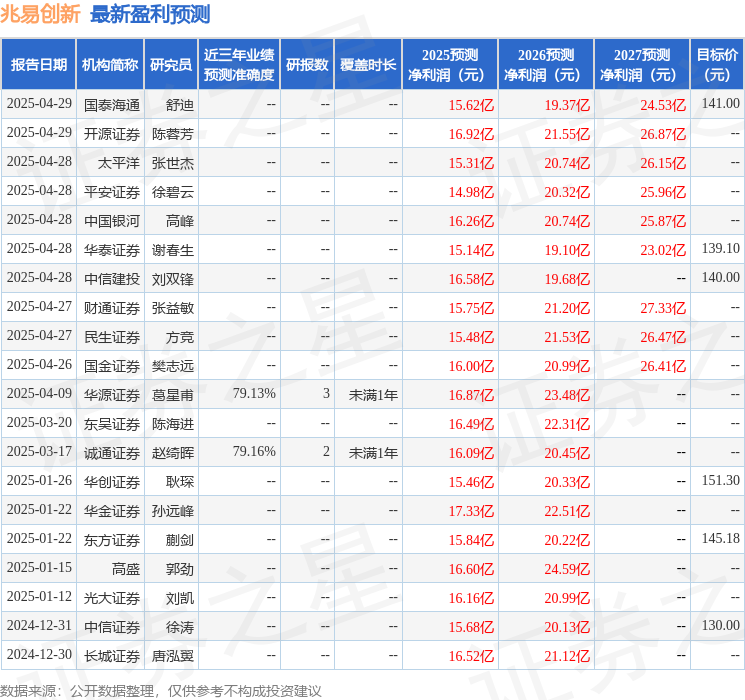Click institution 光大证券
745x700 pixels.
click(x=112, y=598)
